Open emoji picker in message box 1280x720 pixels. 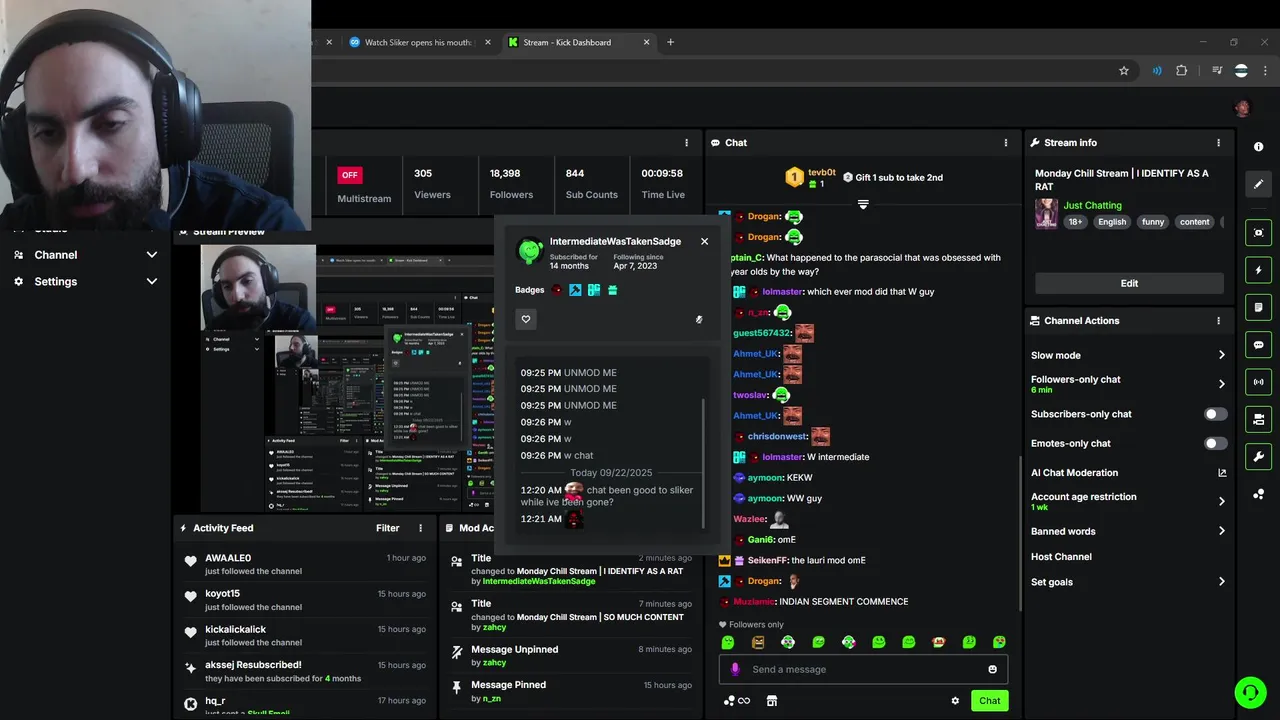992,669
